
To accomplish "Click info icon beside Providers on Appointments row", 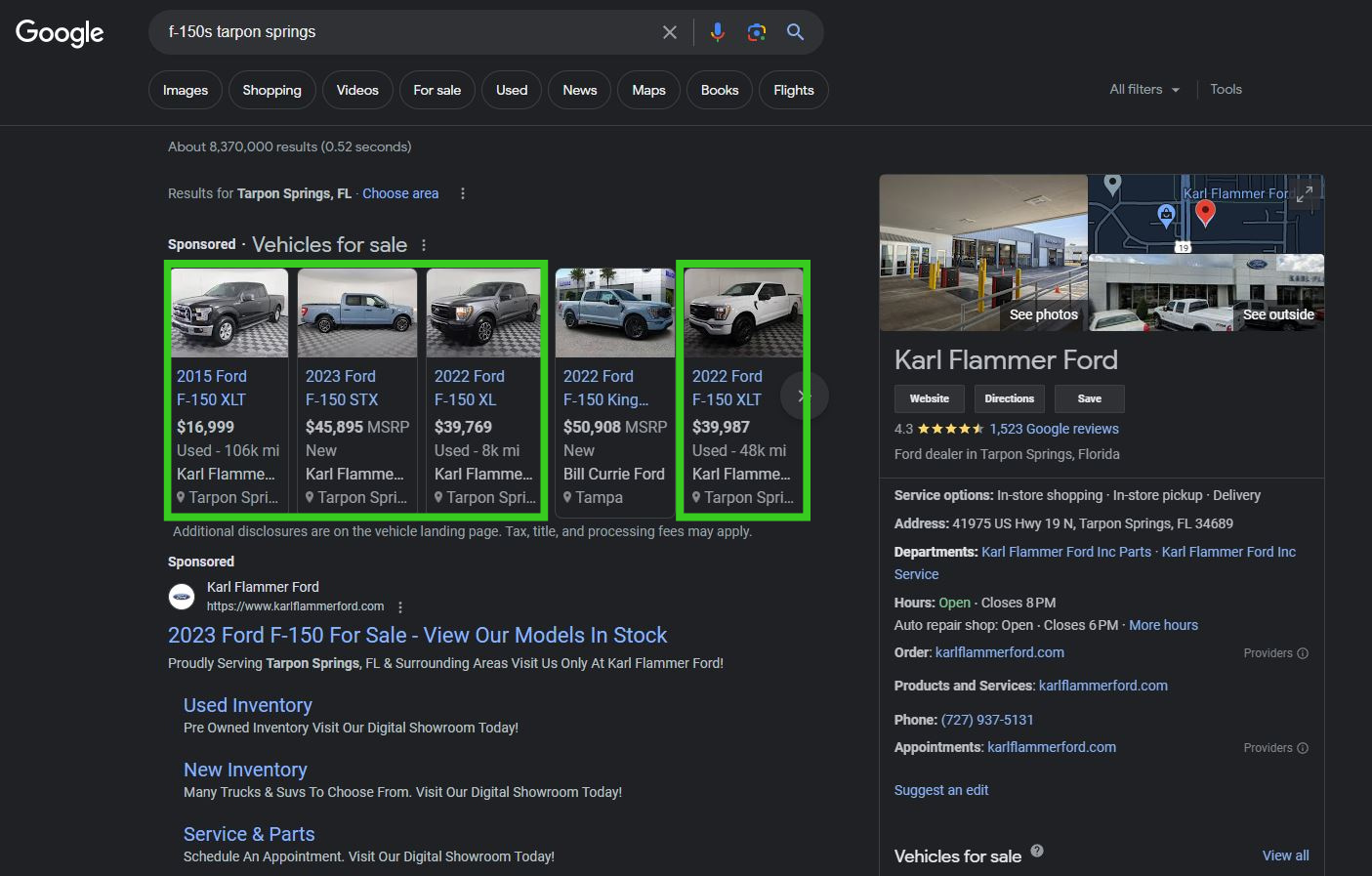I will point(1303,748).
